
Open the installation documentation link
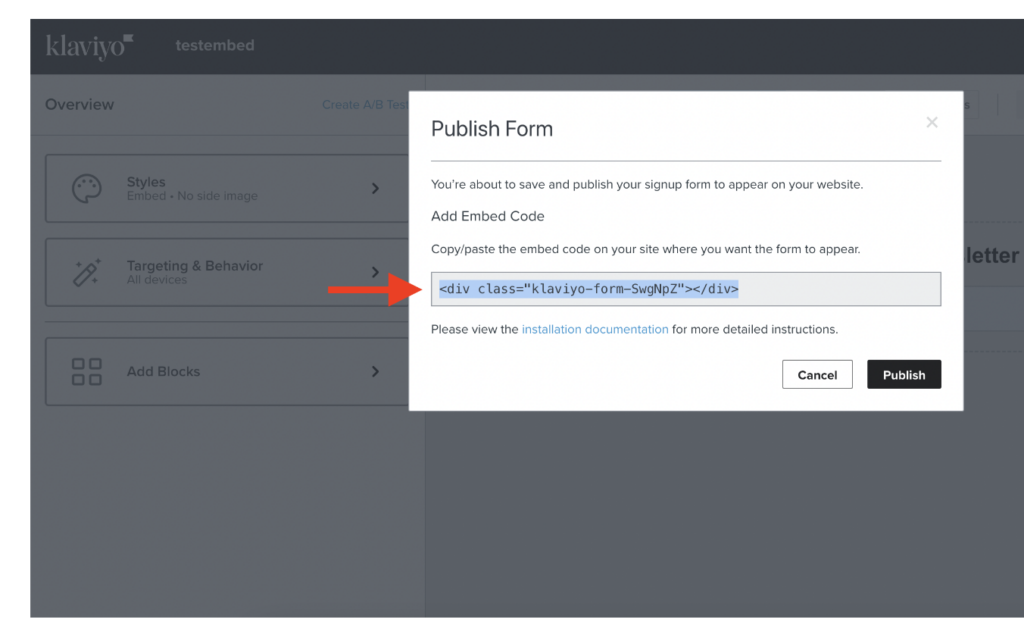[595, 329]
